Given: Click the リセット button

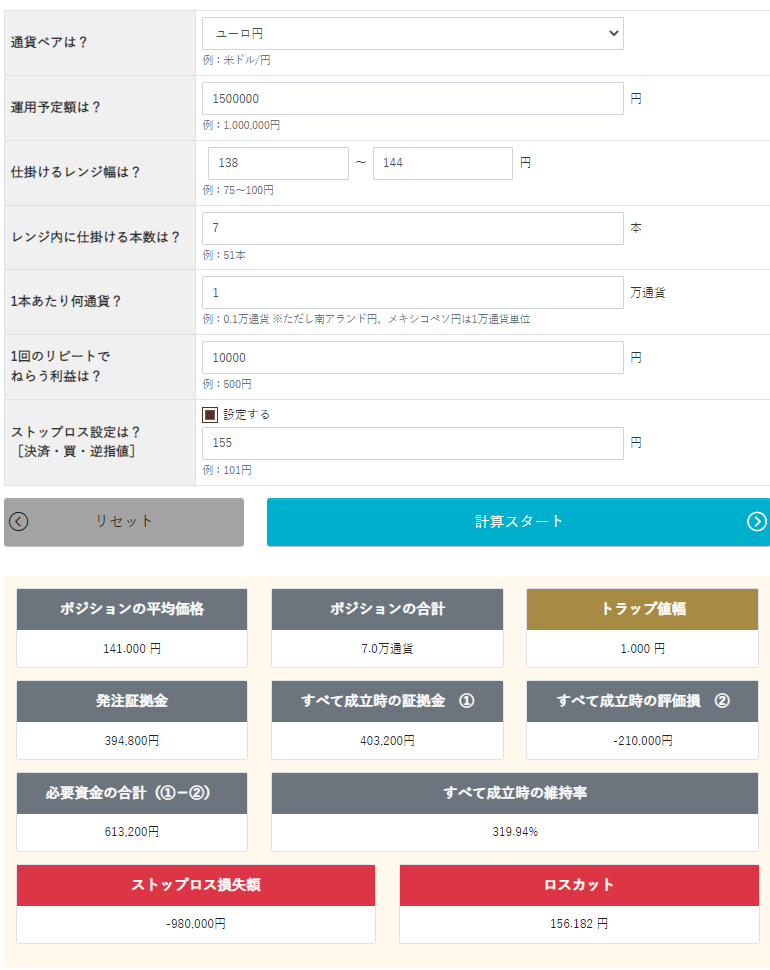Looking at the screenshot, I should click(124, 521).
